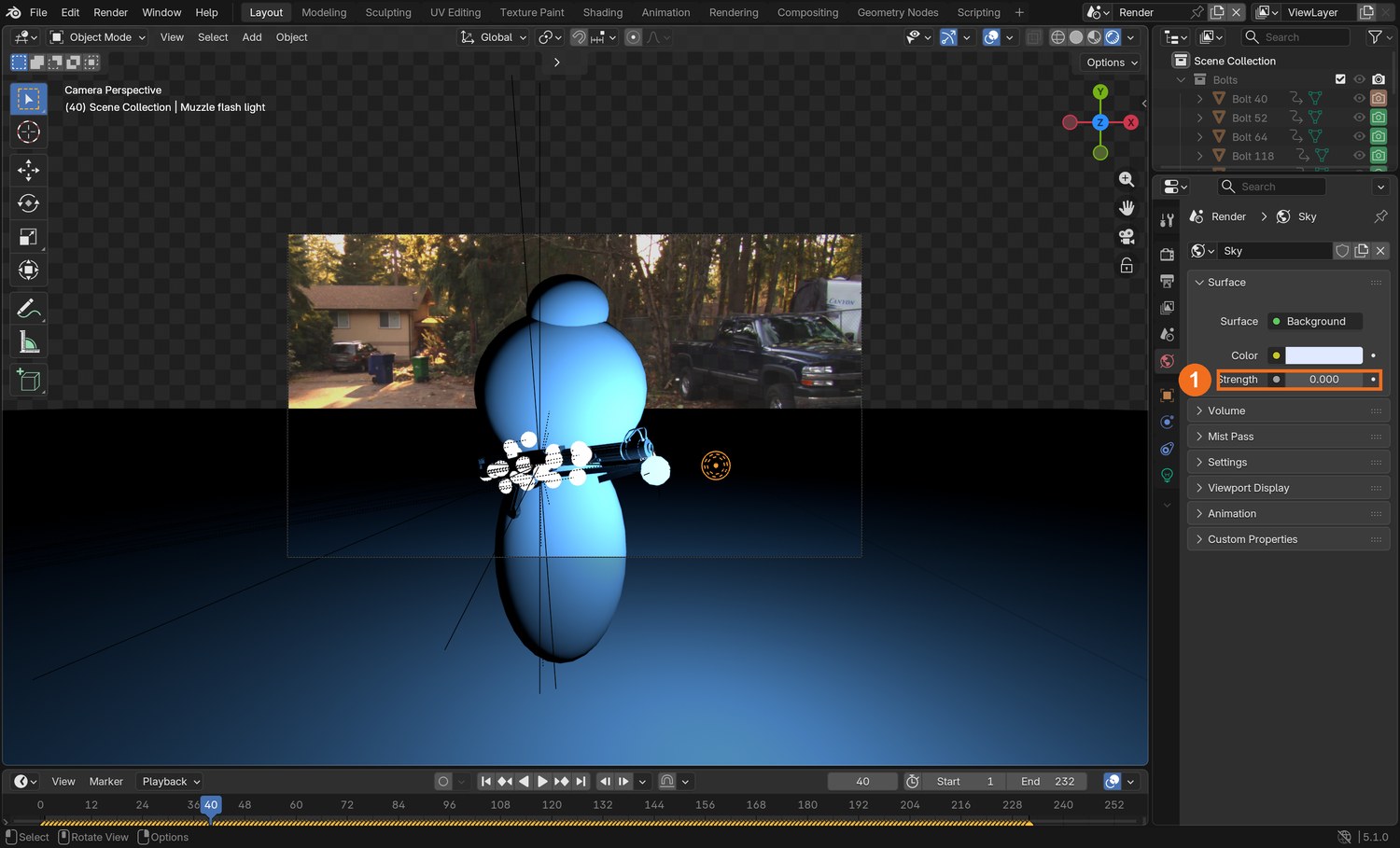Pick the Add Cube tool

click(x=29, y=380)
